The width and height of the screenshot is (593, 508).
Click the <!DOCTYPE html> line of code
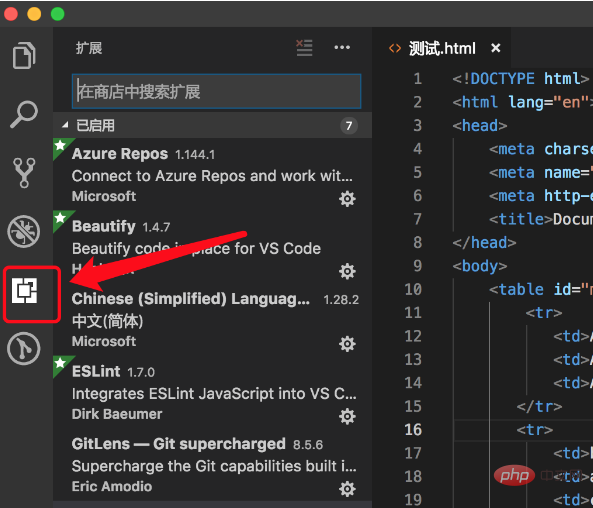tap(521, 79)
